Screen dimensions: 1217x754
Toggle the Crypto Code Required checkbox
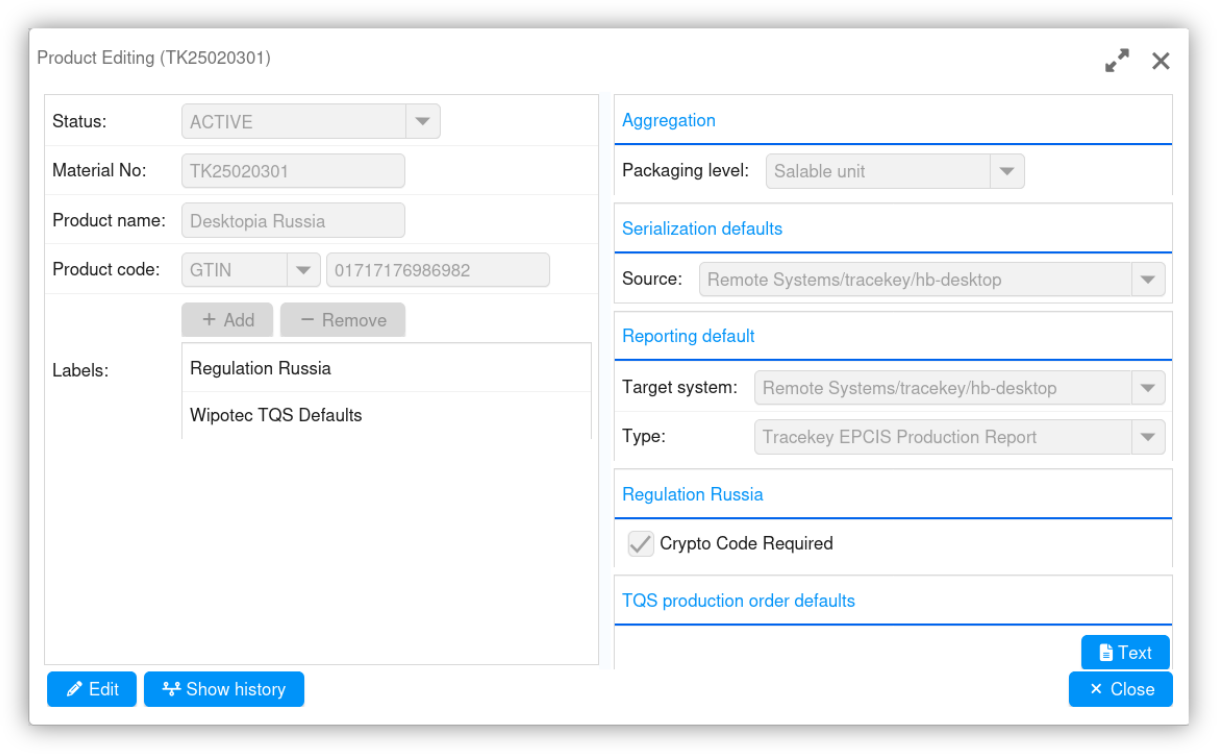[x=640, y=544]
